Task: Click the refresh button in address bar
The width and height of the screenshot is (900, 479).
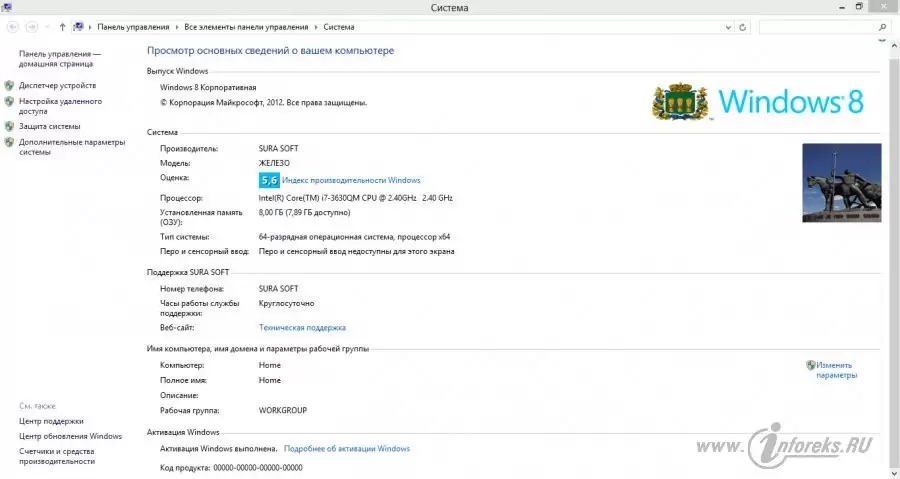Action: 743,27
